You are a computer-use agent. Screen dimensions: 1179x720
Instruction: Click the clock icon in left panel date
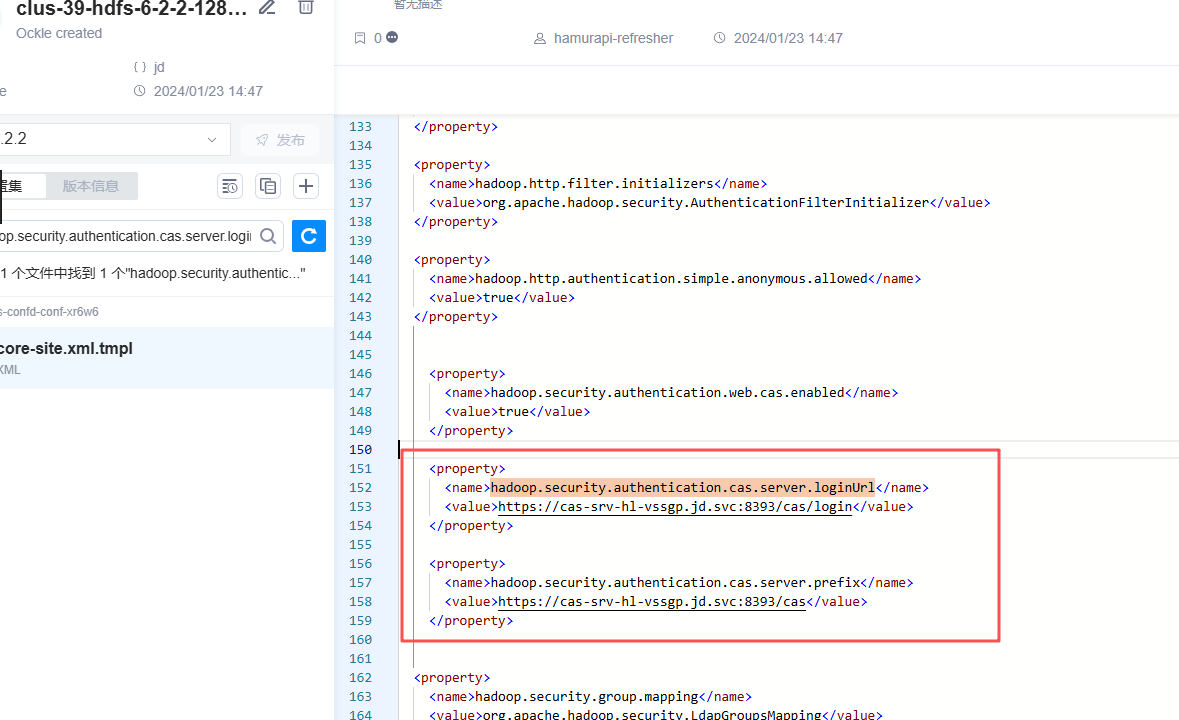[x=140, y=91]
